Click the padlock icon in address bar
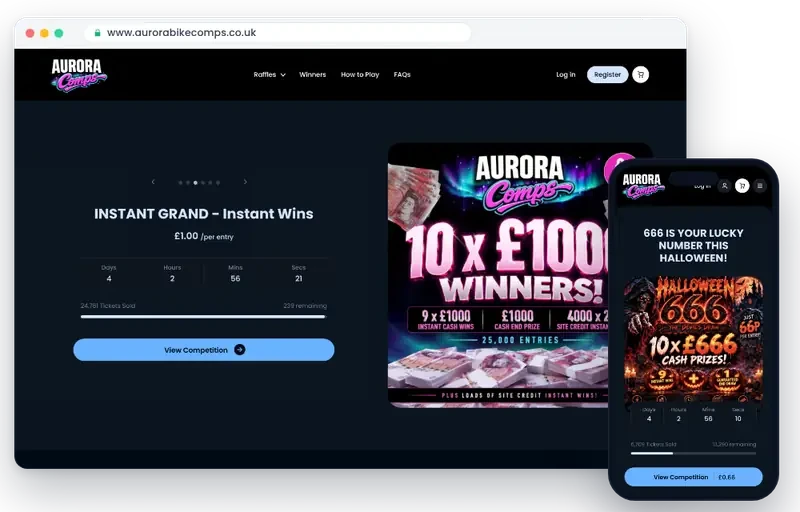Viewport: 800px width, 512px height. click(97, 33)
